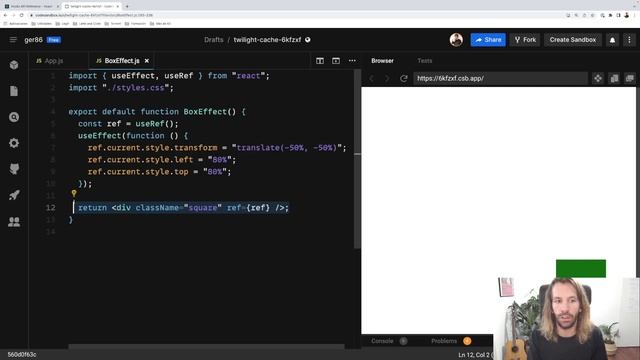Go back in preview browser
The image size is (640, 360).
pyautogui.click(x=371, y=78)
